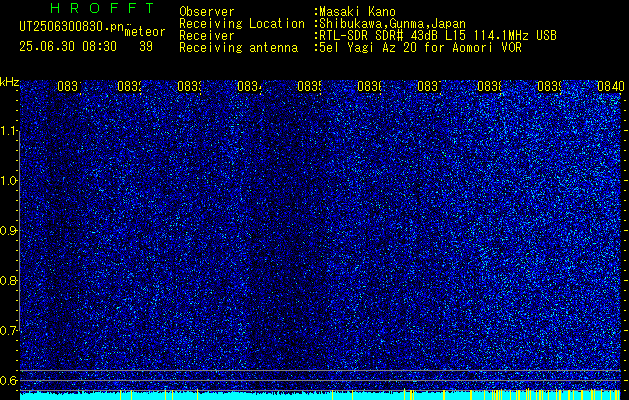Viewport: 629px width, 400px height.
Task: Click the 'Receiver' field label
Action: pyautogui.click(x=207, y=36)
